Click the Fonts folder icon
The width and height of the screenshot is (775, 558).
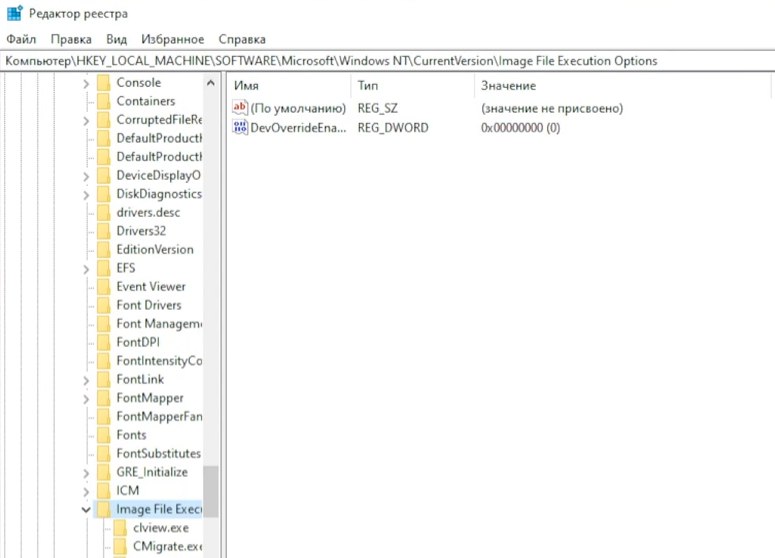[x=103, y=435]
